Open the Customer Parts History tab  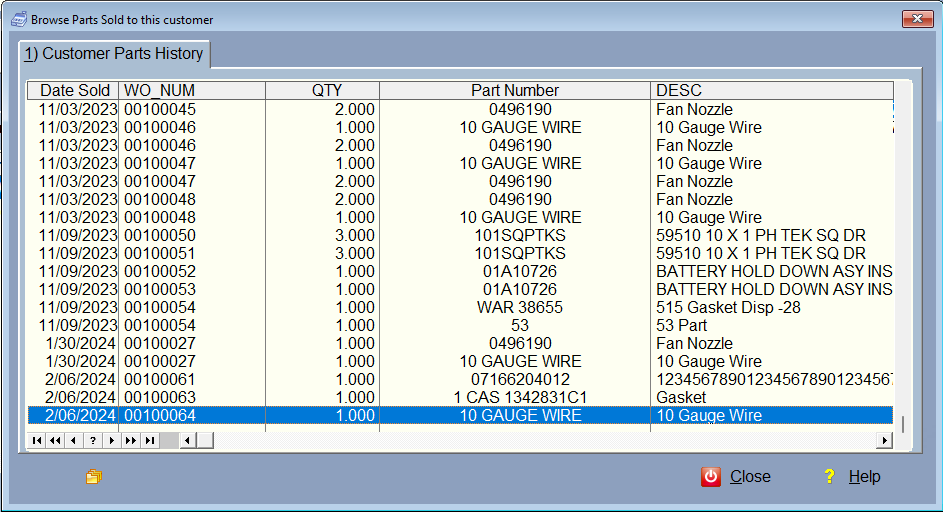[x=114, y=54]
